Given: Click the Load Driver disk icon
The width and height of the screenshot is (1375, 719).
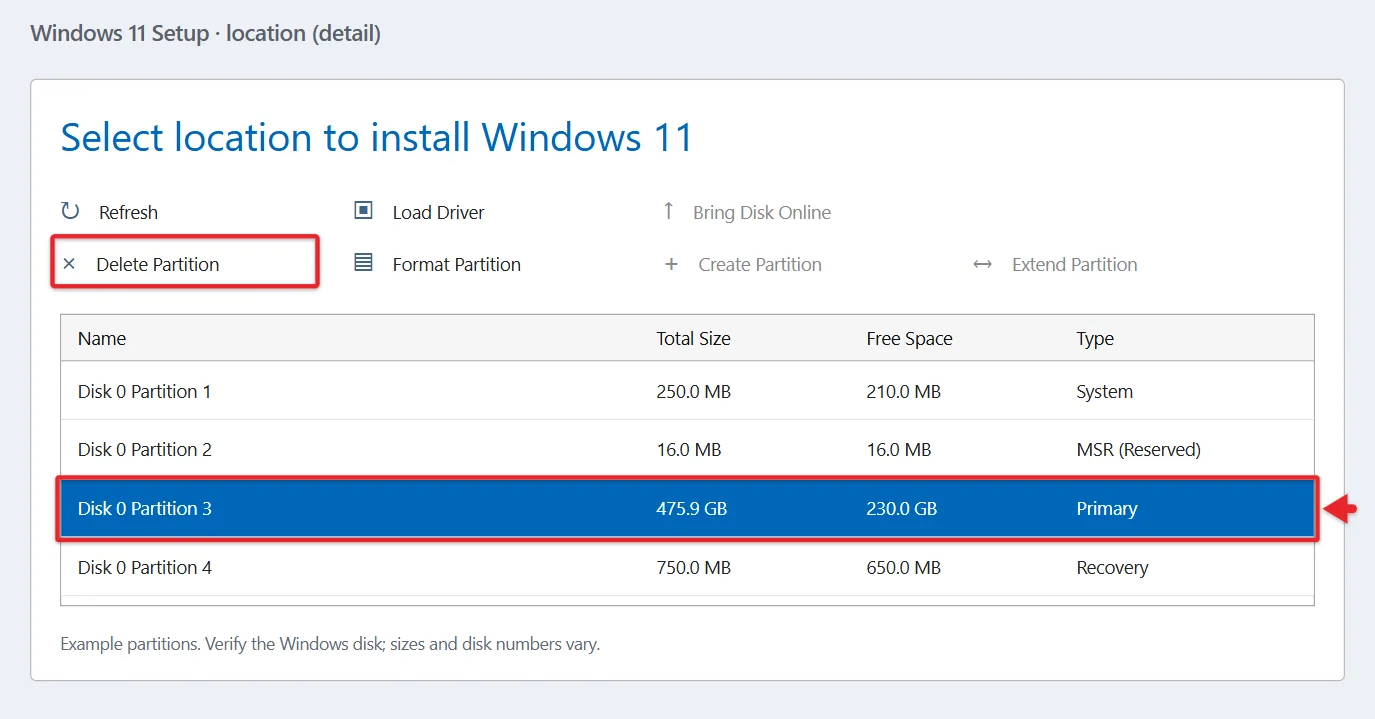Looking at the screenshot, I should click(x=363, y=211).
